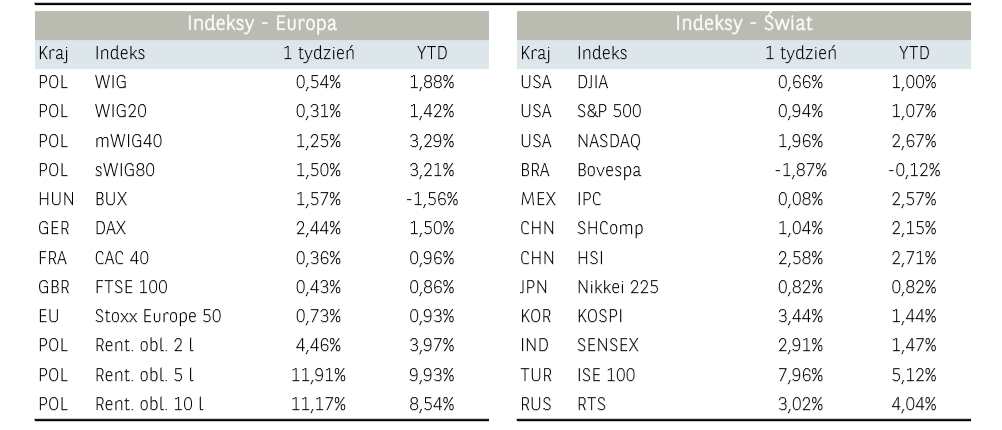Viewport: 1002px width, 430px height.
Task: Click the "Indeksy - Świat" table title
Action: [x=744, y=24]
